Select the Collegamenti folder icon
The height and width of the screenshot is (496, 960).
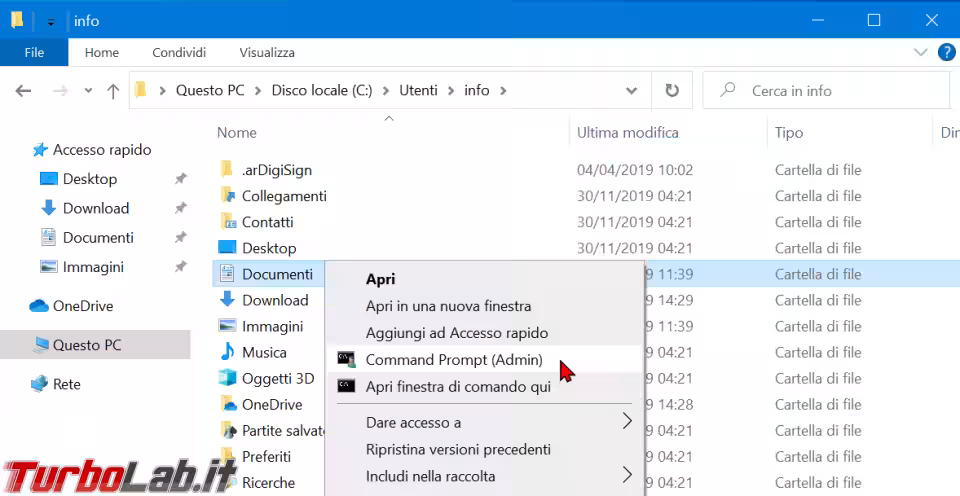pyautogui.click(x=227, y=196)
